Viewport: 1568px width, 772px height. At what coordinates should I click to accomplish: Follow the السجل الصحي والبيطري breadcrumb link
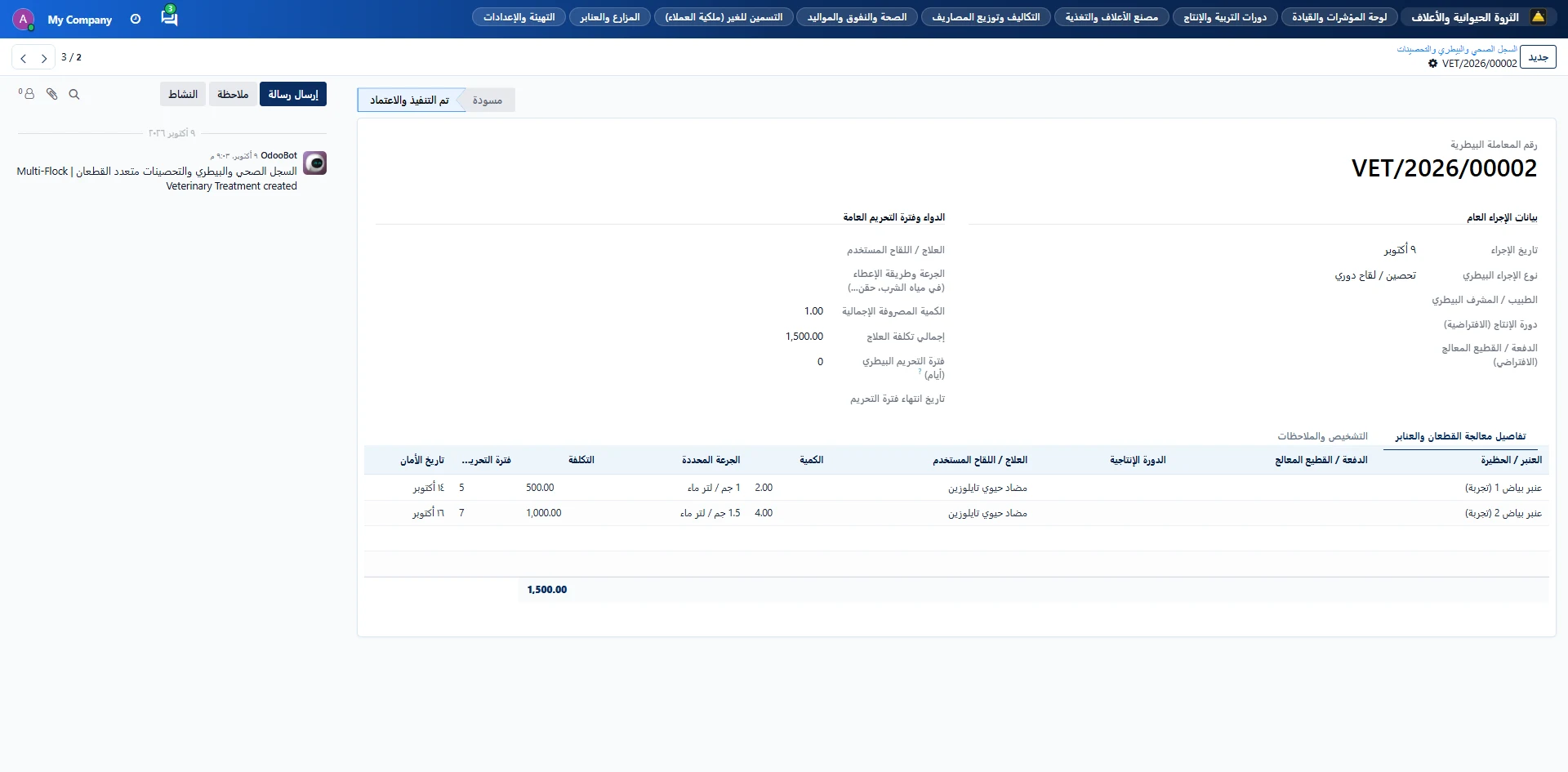1457,49
